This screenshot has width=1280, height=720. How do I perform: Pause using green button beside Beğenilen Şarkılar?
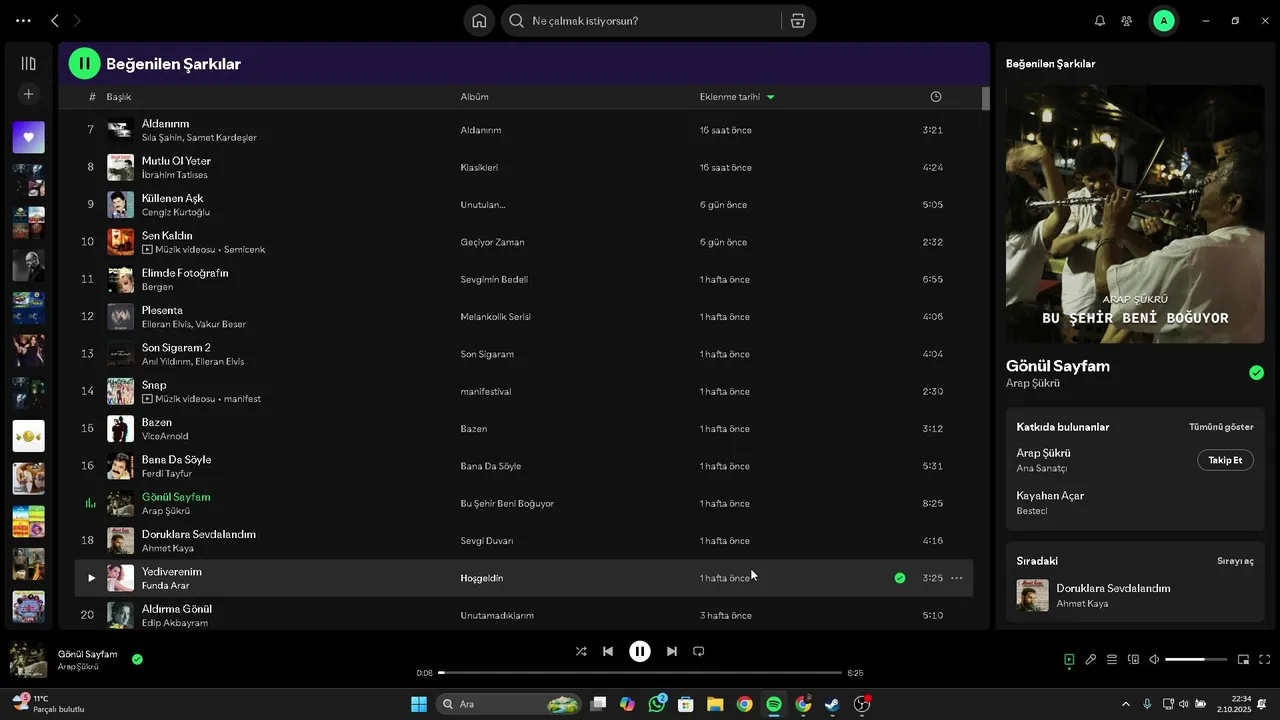point(84,64)
